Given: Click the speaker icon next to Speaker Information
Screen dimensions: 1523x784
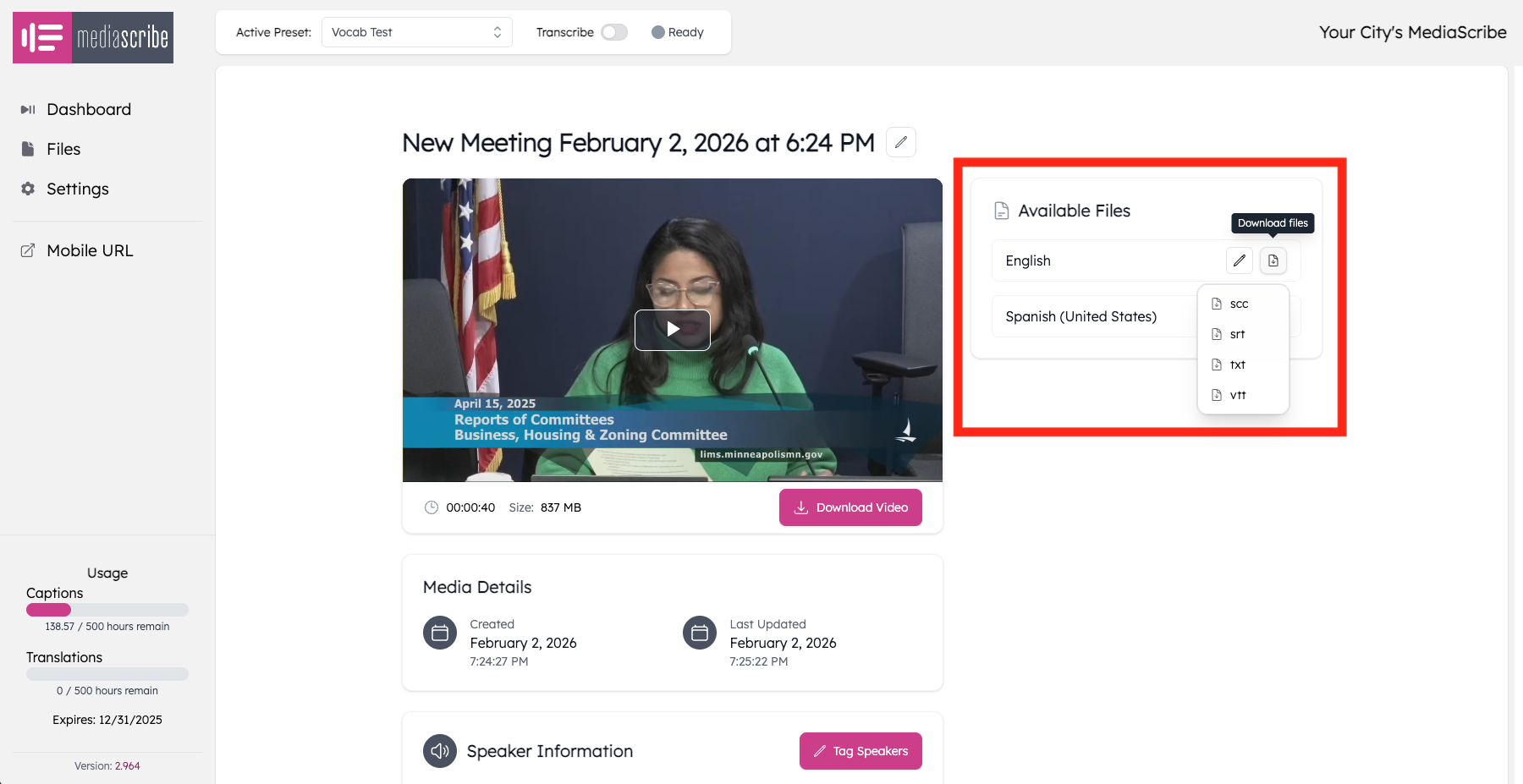Looking at the screenshot, I should [440, 751].
